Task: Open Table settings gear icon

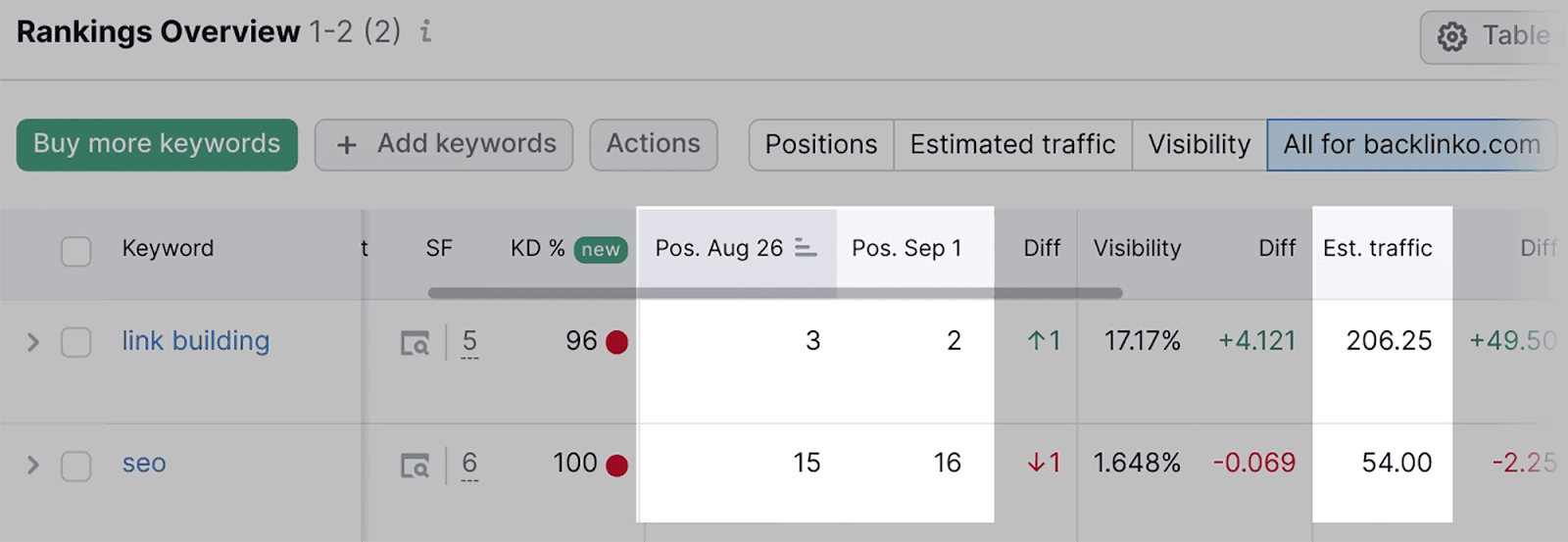Action: click(x=1451, y=37)
